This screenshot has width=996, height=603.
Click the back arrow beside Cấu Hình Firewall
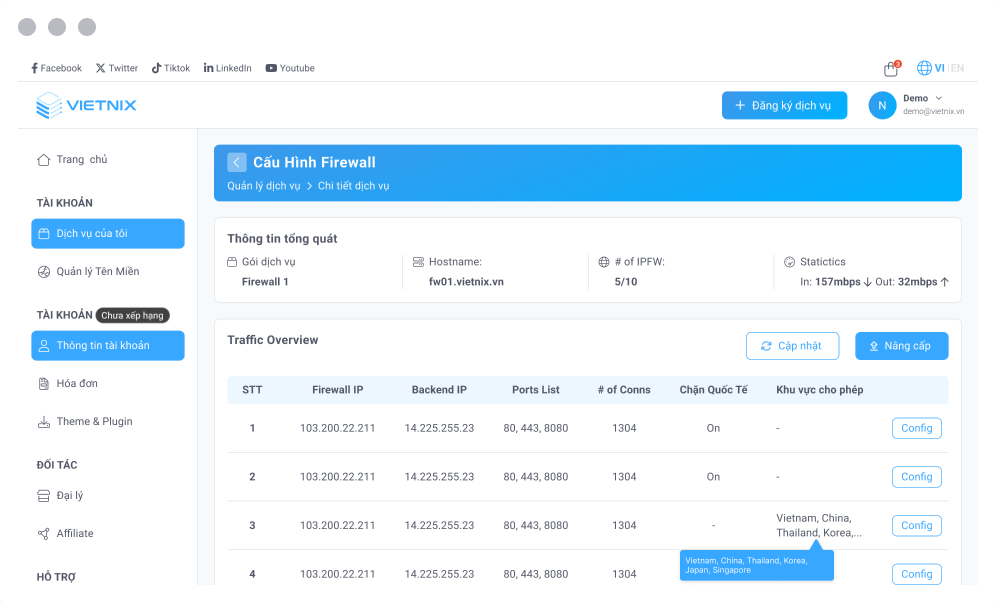236,162
